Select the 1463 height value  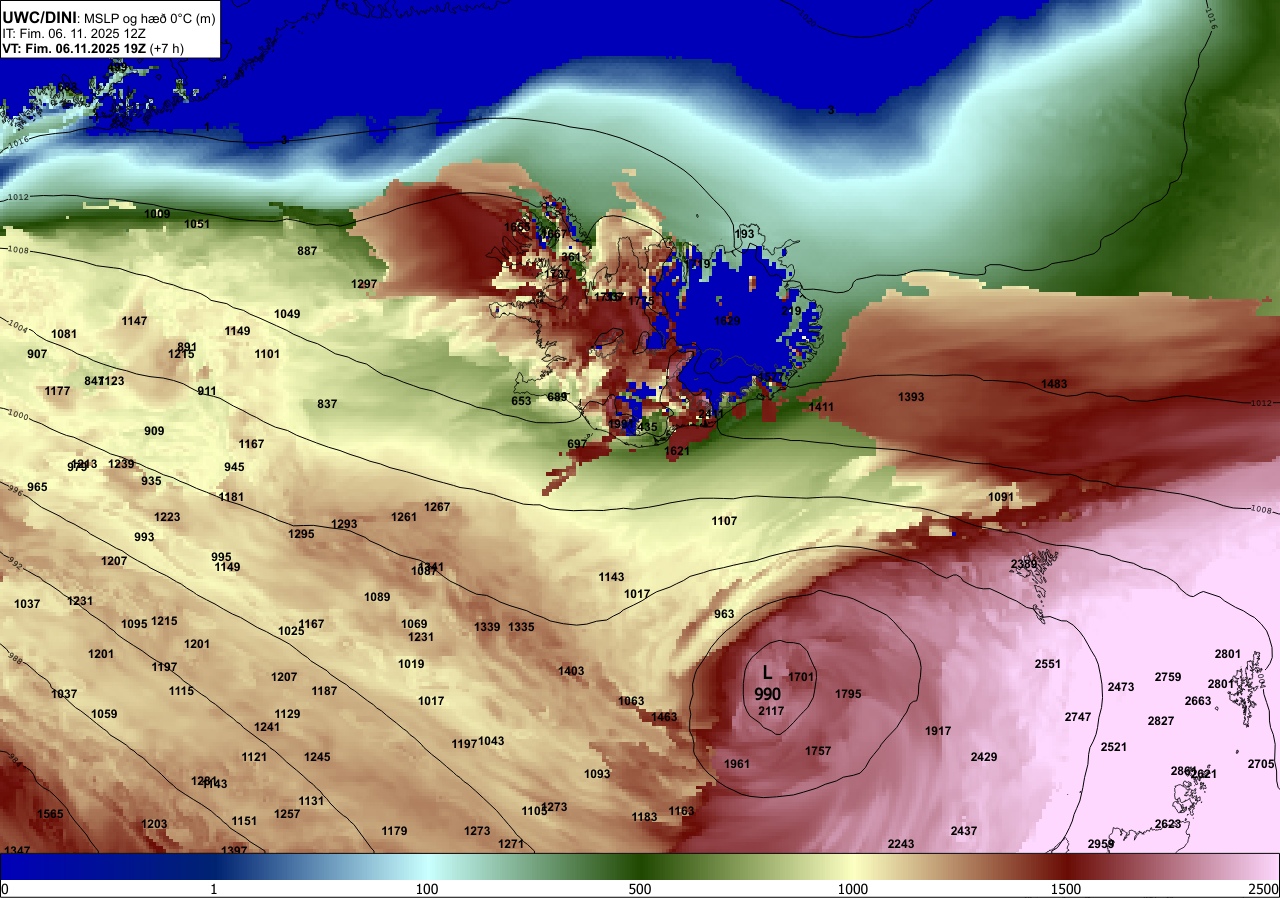[664, 717]
